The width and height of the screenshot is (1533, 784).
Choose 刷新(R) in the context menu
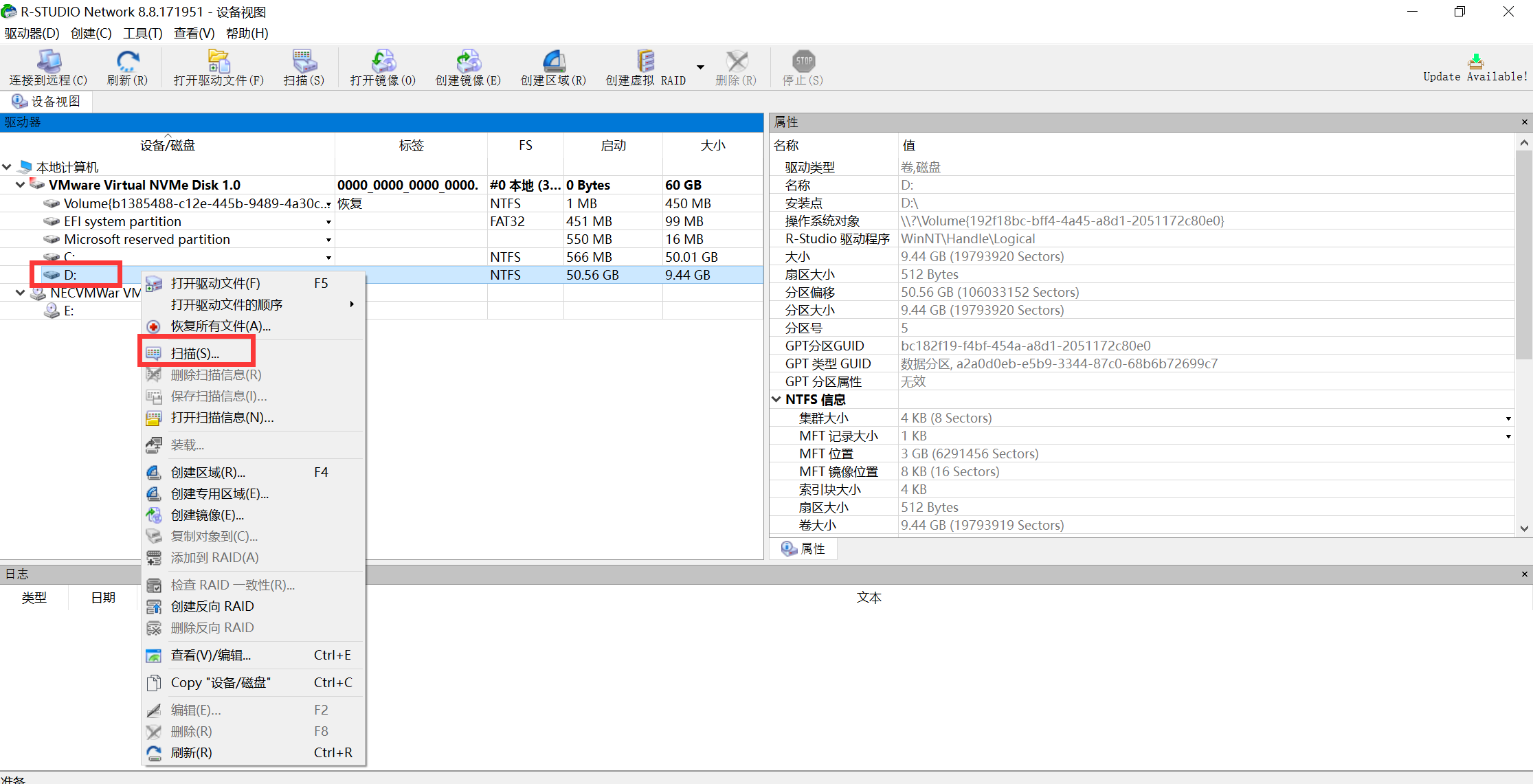coord(253,752)
